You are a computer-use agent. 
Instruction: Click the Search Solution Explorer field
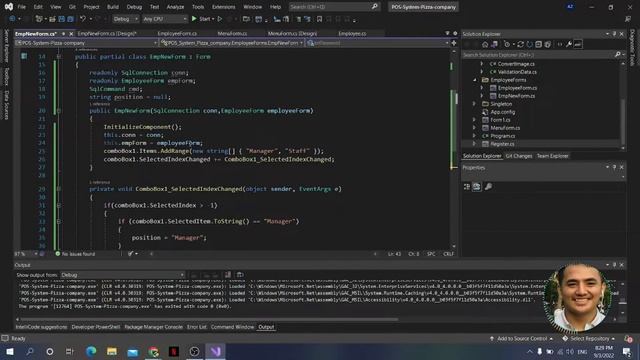click(x=538, y=55)
